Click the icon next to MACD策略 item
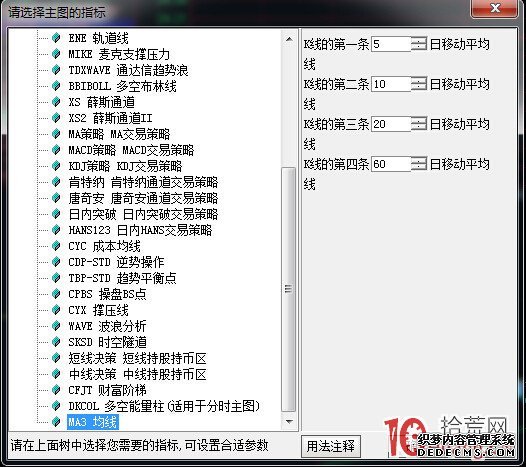Viewport: 526px width, 467px height. pyautogui.click(x=56, y=150)
